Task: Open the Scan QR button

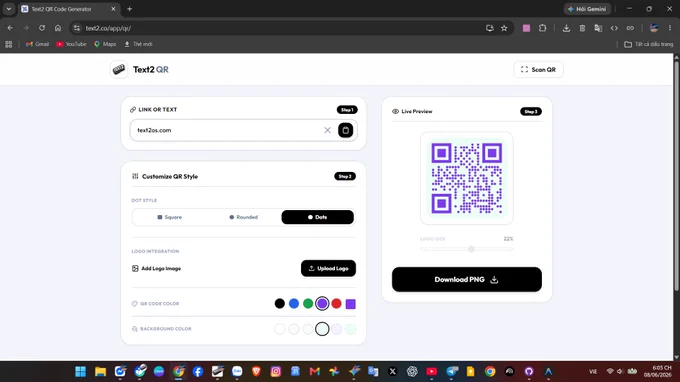Action: click(538, 69)
